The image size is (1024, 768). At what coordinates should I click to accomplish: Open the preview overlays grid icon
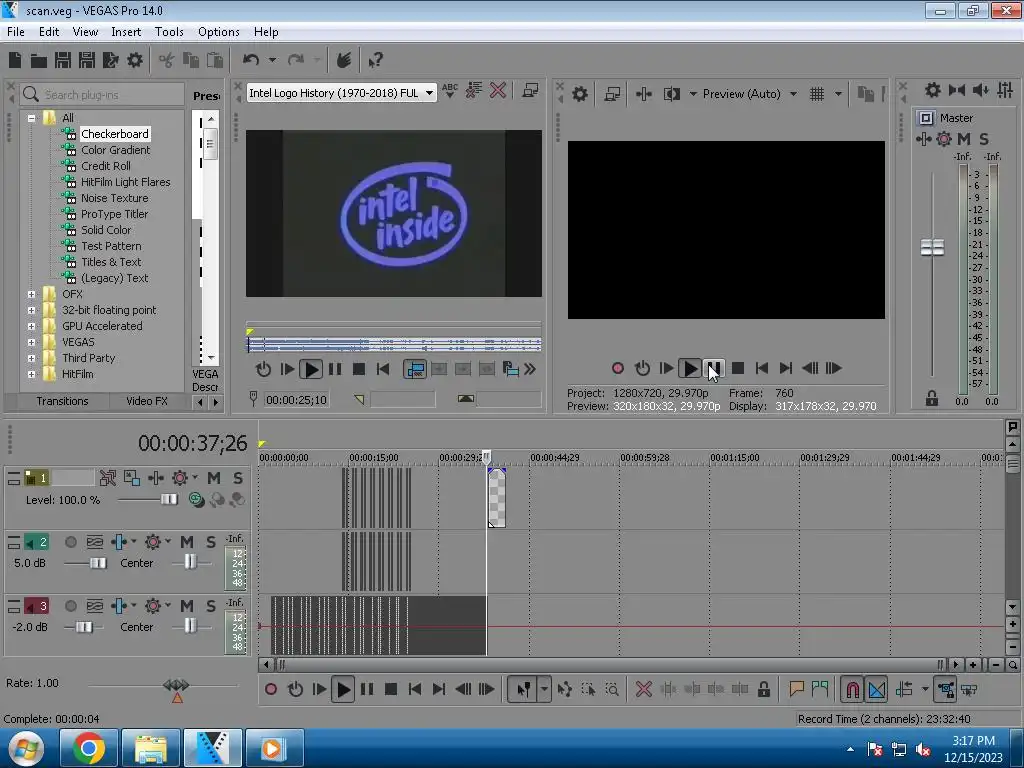pyautogui.click(x=817, y=94)
